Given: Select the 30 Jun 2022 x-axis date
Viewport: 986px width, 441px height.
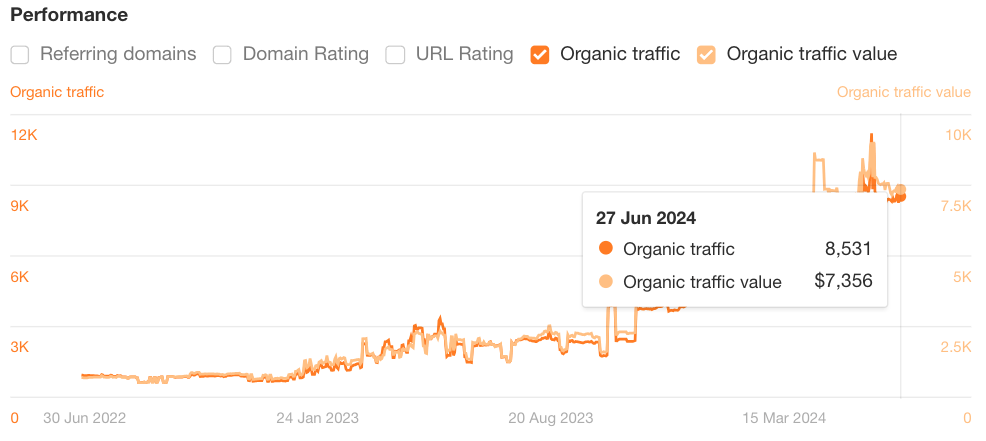Looking at the screenshot, I should (x=85, y=417).
